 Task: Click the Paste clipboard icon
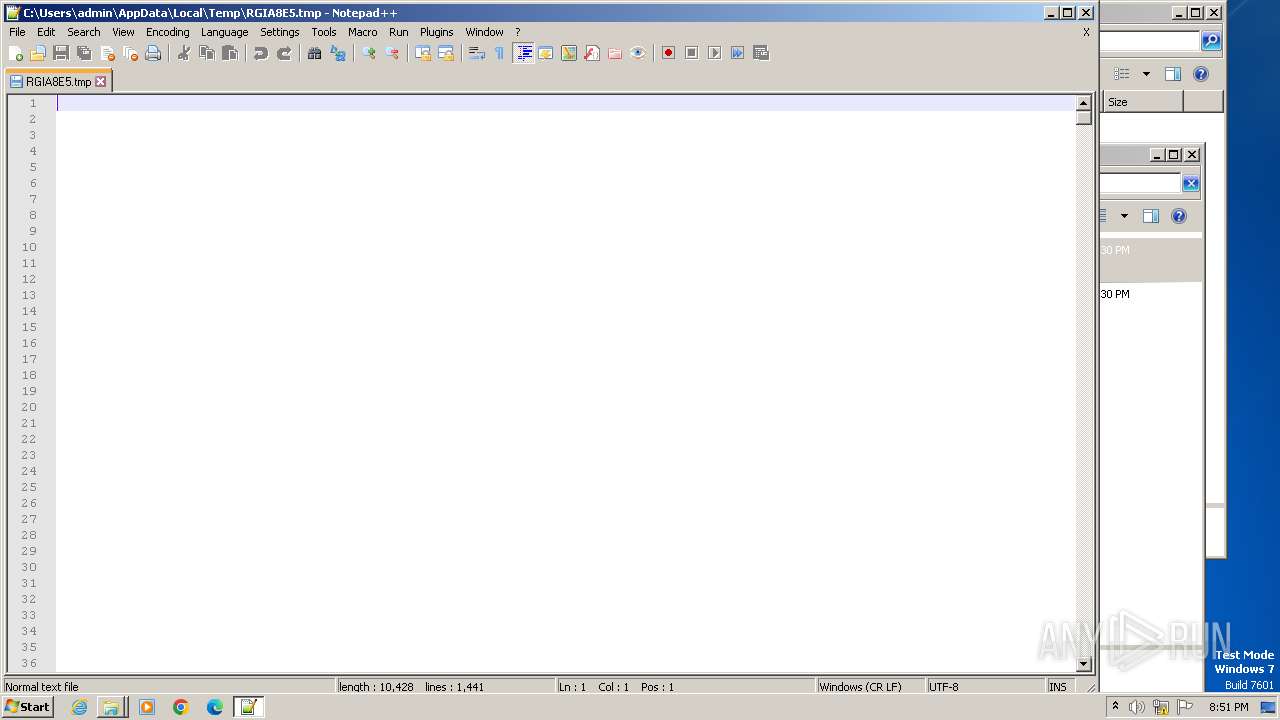[230, 53]
